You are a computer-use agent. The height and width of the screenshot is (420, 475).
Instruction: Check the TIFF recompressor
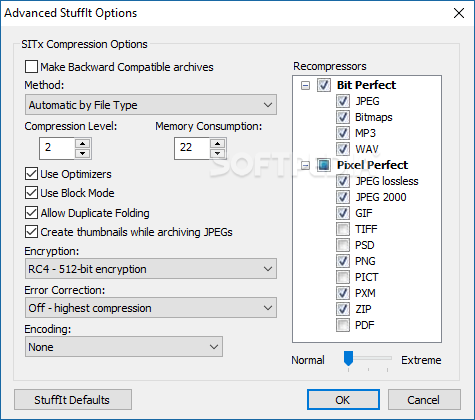point(343,229)
